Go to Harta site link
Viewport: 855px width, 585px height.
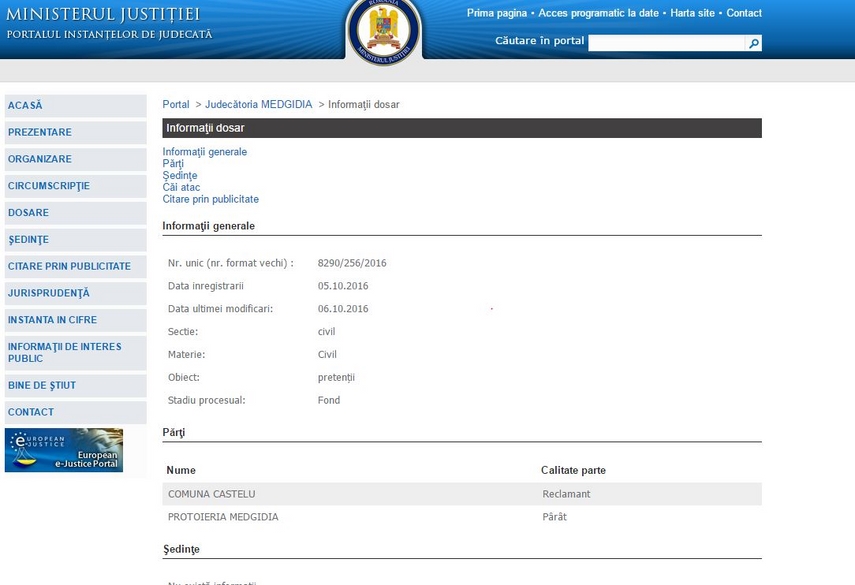point(692,13)
